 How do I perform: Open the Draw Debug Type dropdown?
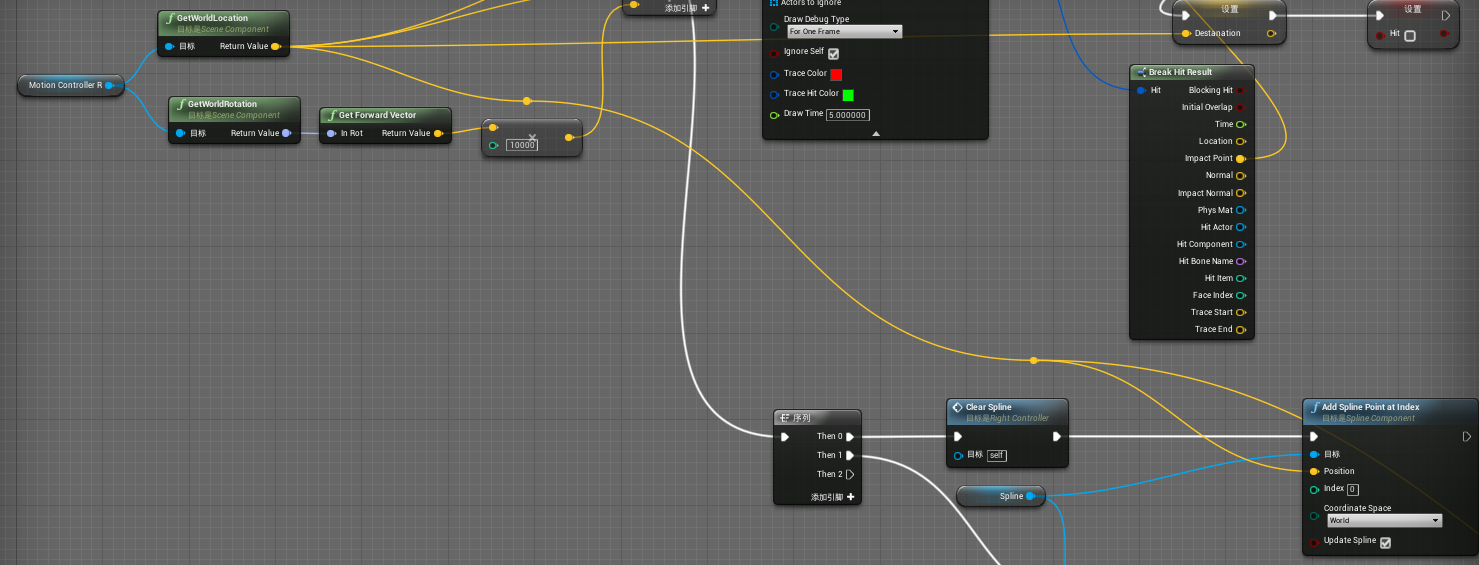(843, 32)
